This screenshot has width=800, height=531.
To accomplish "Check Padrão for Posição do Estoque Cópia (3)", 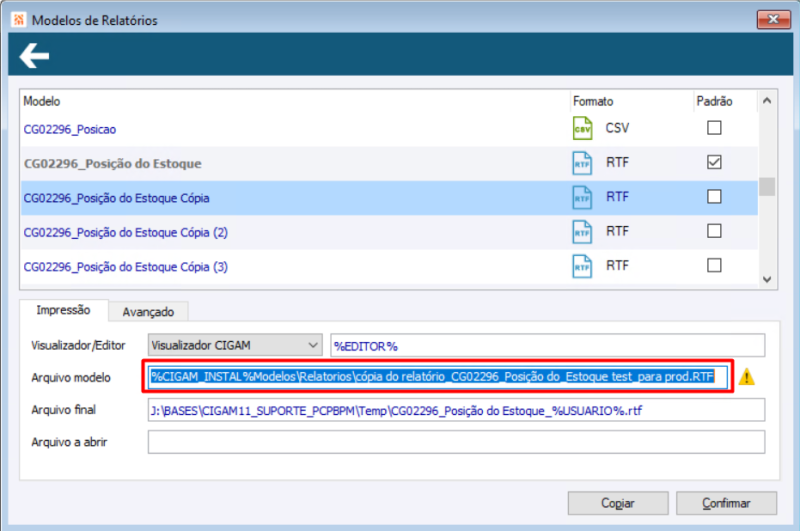I will (x=714, y=265).
